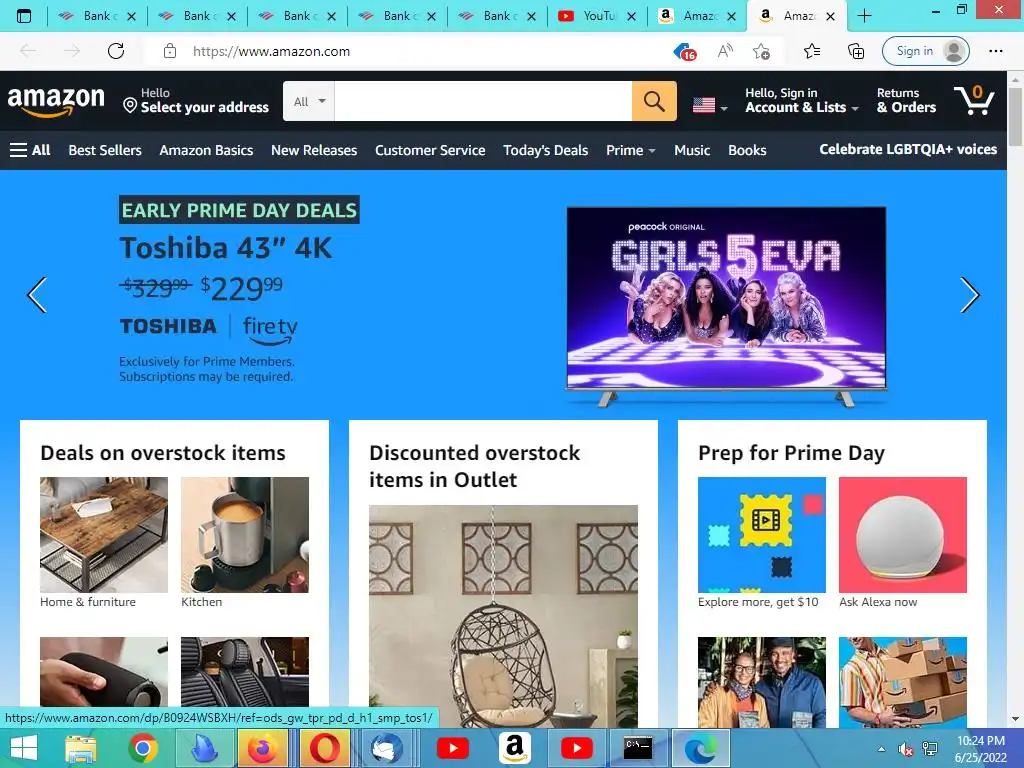Open a new browser tab
Image resolution: width=1024 pixels, height=768 pixels.
(864, 16)
